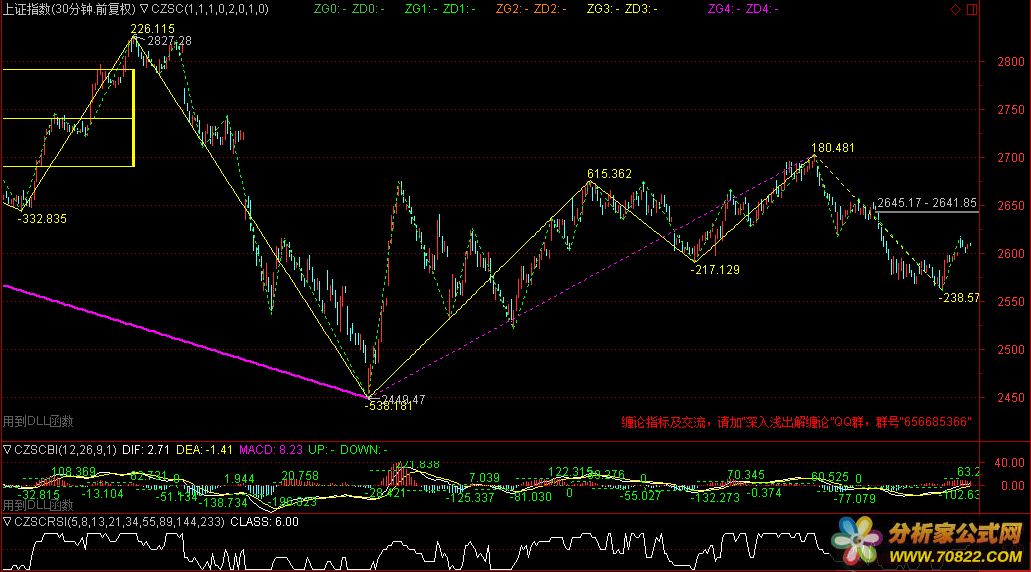Click the 40.00 MACD axis label
The width and height of the screenshot is (1031, 572).
(x=1009, y=463)
